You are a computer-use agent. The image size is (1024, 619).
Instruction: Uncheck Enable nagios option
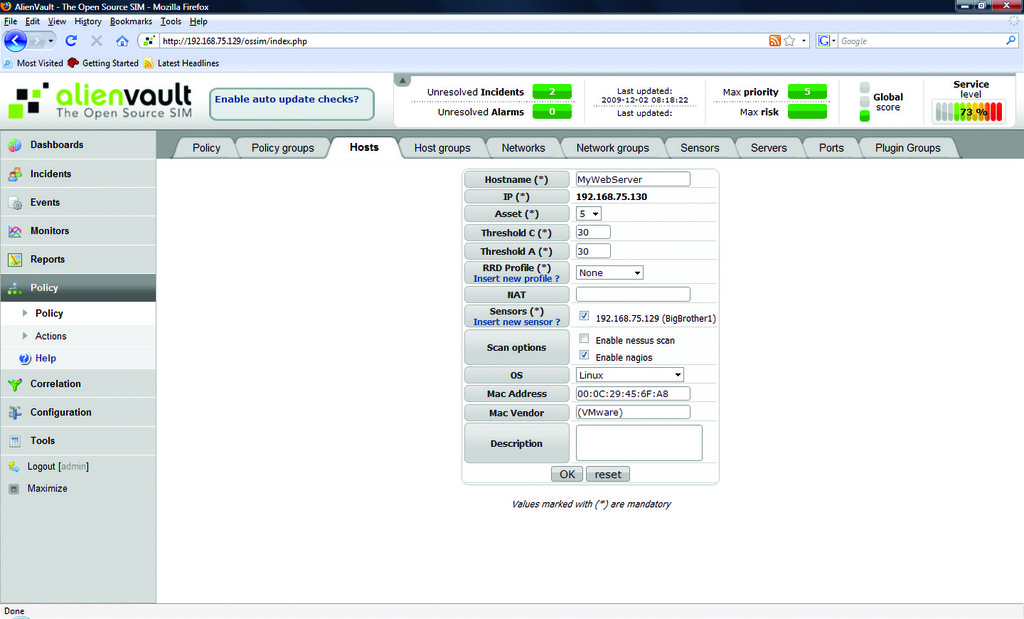584,356
